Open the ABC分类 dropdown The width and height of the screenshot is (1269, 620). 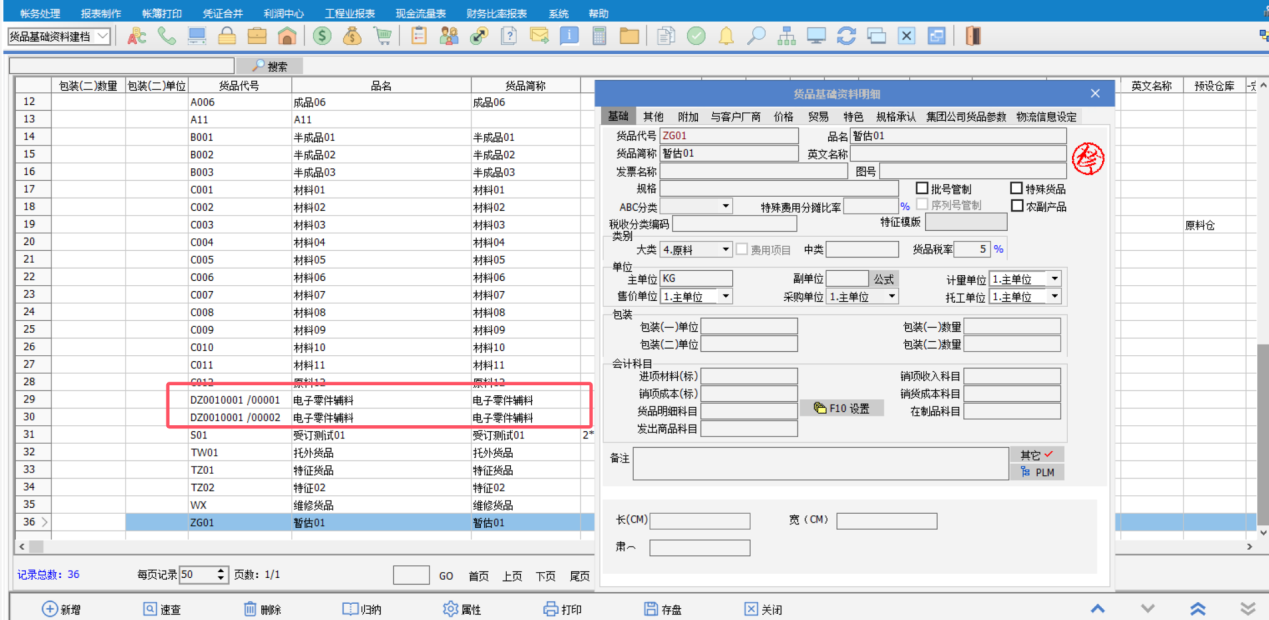point(725,206)
